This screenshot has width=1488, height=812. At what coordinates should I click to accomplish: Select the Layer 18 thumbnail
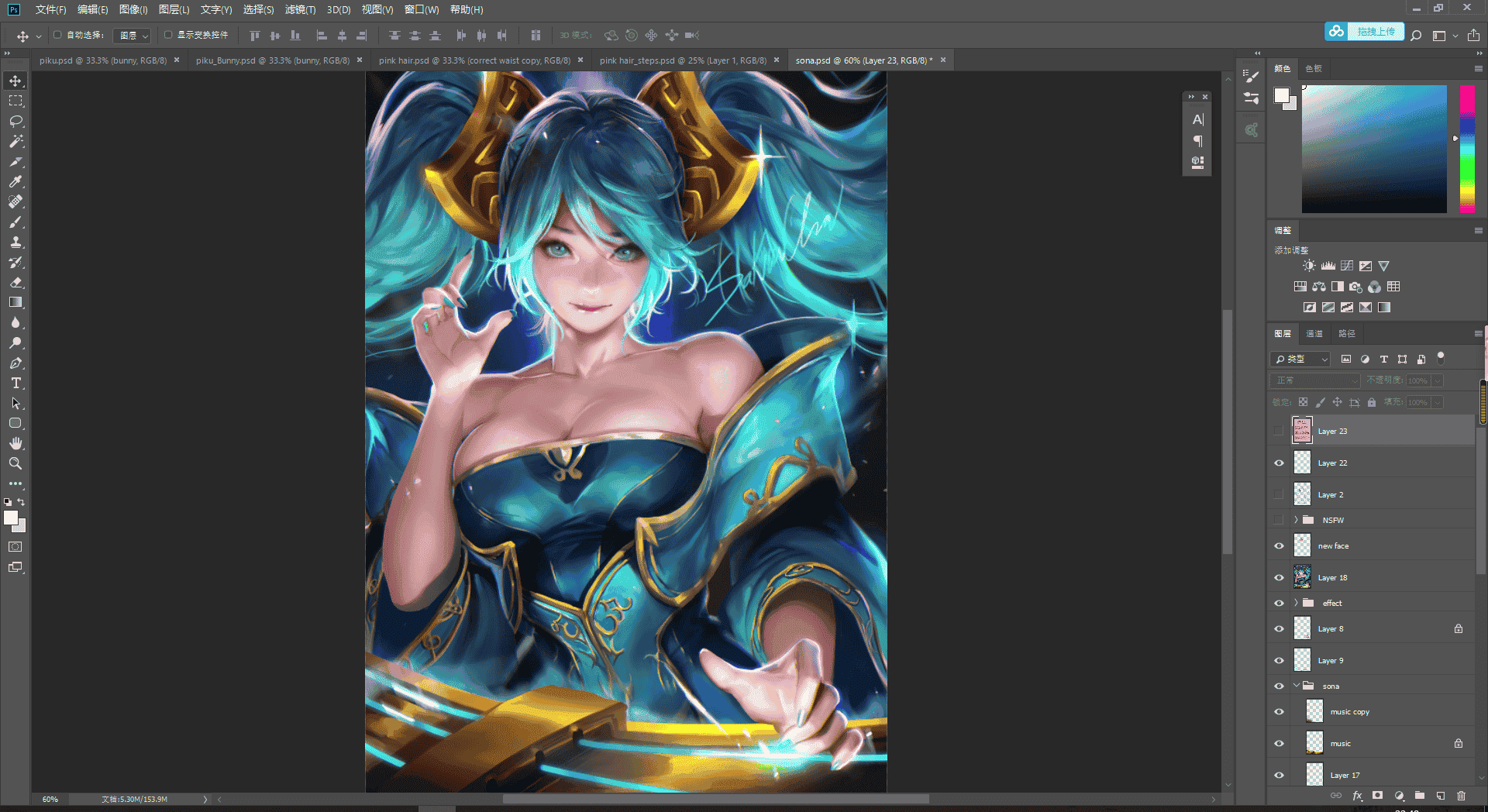(1302, 577)
